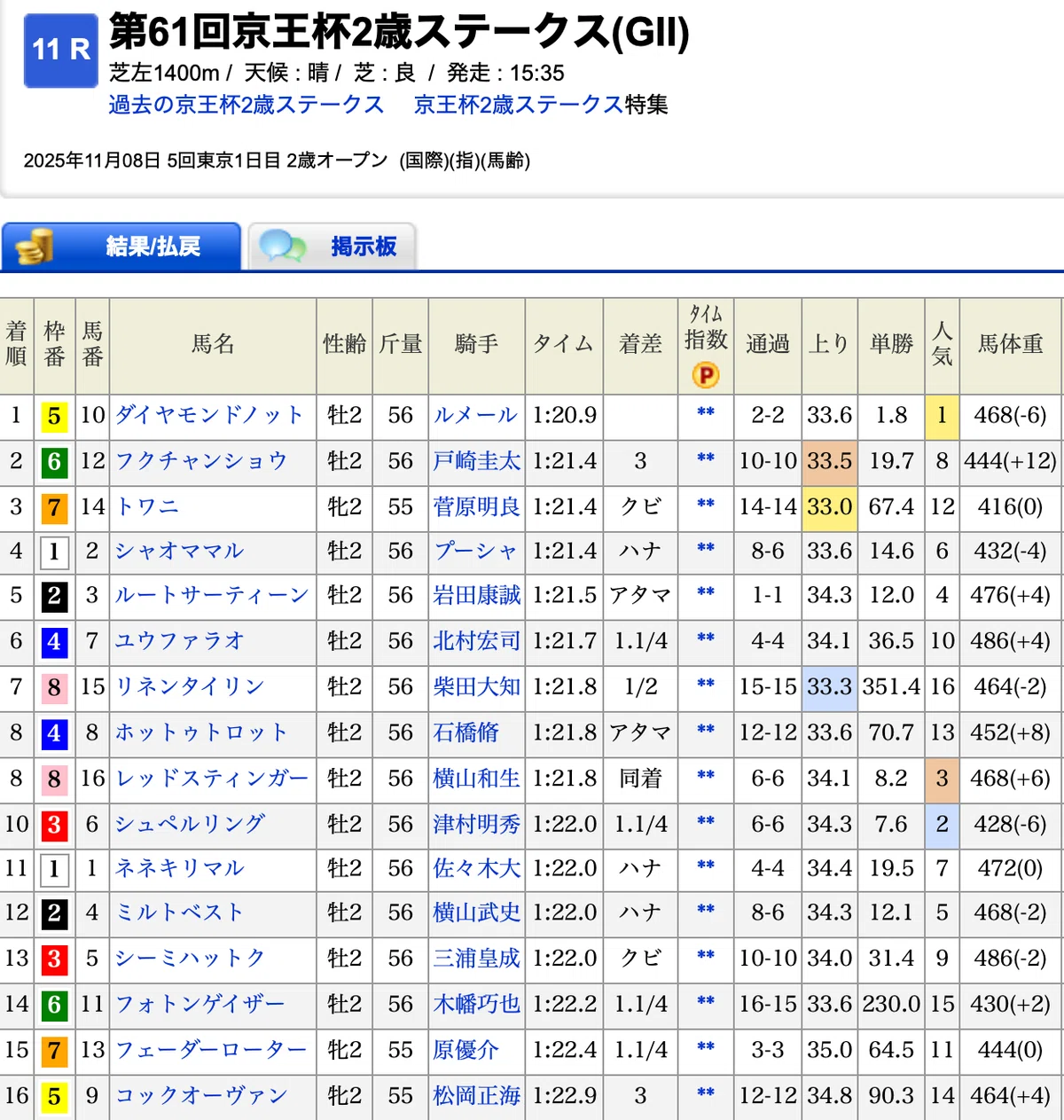Viewport: 1064px width, 1120px height.
Task: Open 過去の京王杯2歳ステークス link
Action: coord(246,105)
